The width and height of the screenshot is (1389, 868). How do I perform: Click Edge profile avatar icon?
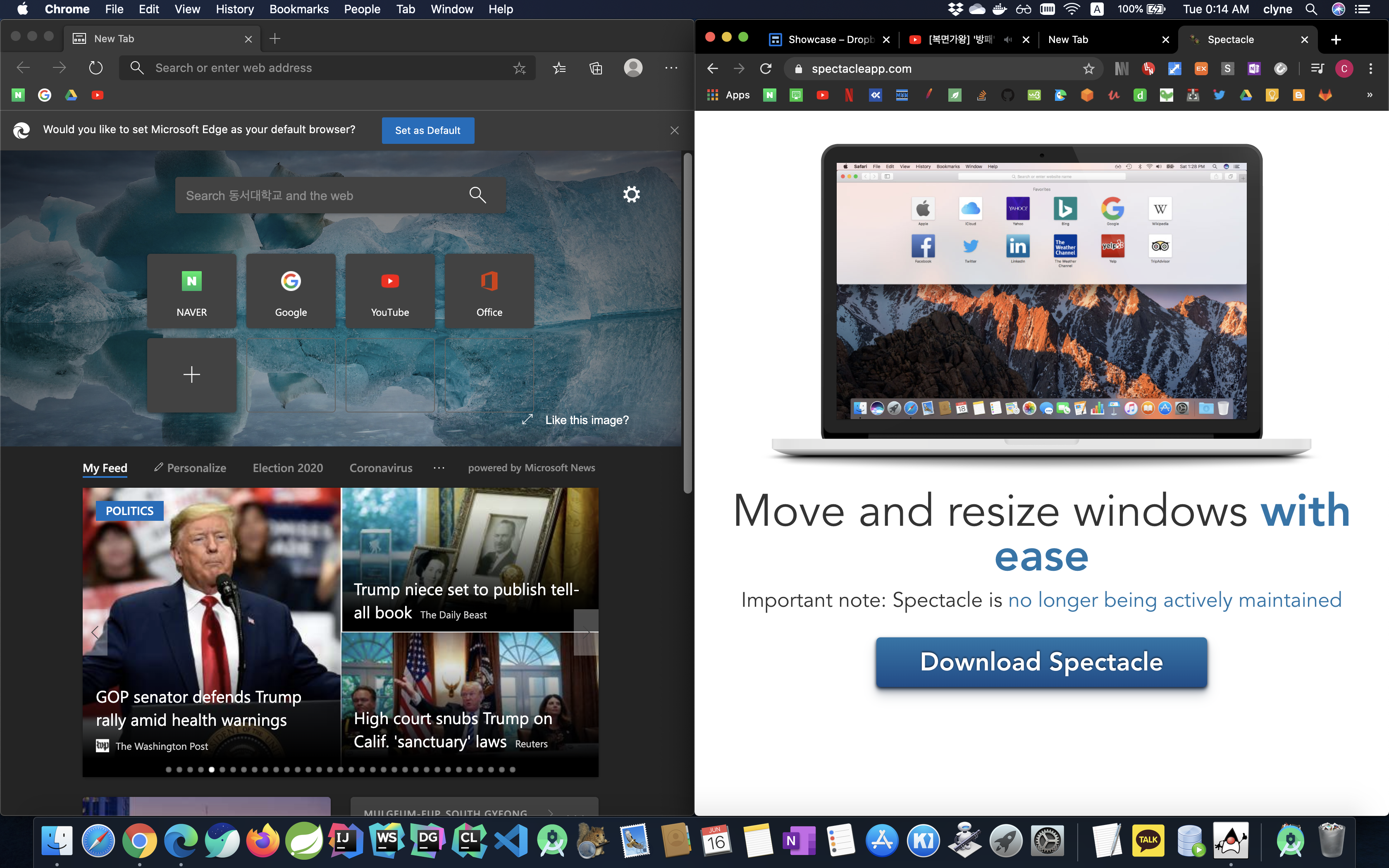coord(633,68)
